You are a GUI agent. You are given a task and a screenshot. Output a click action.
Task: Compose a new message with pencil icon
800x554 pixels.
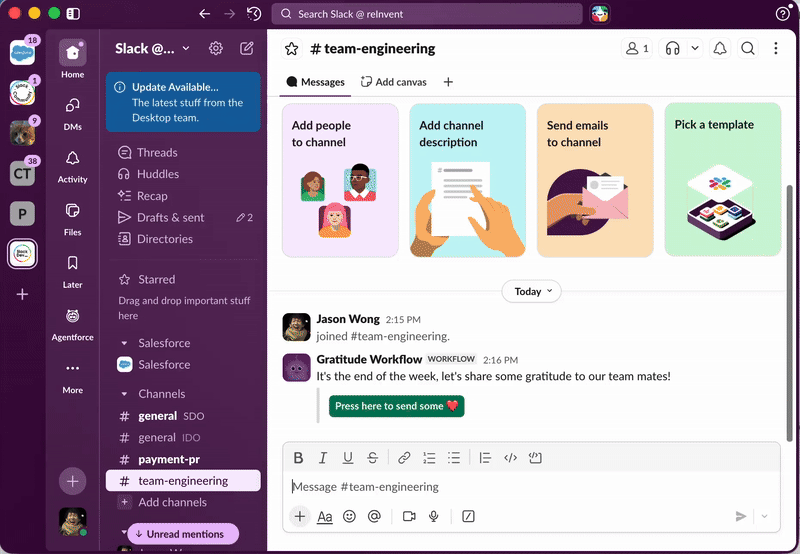pos(246,49)
